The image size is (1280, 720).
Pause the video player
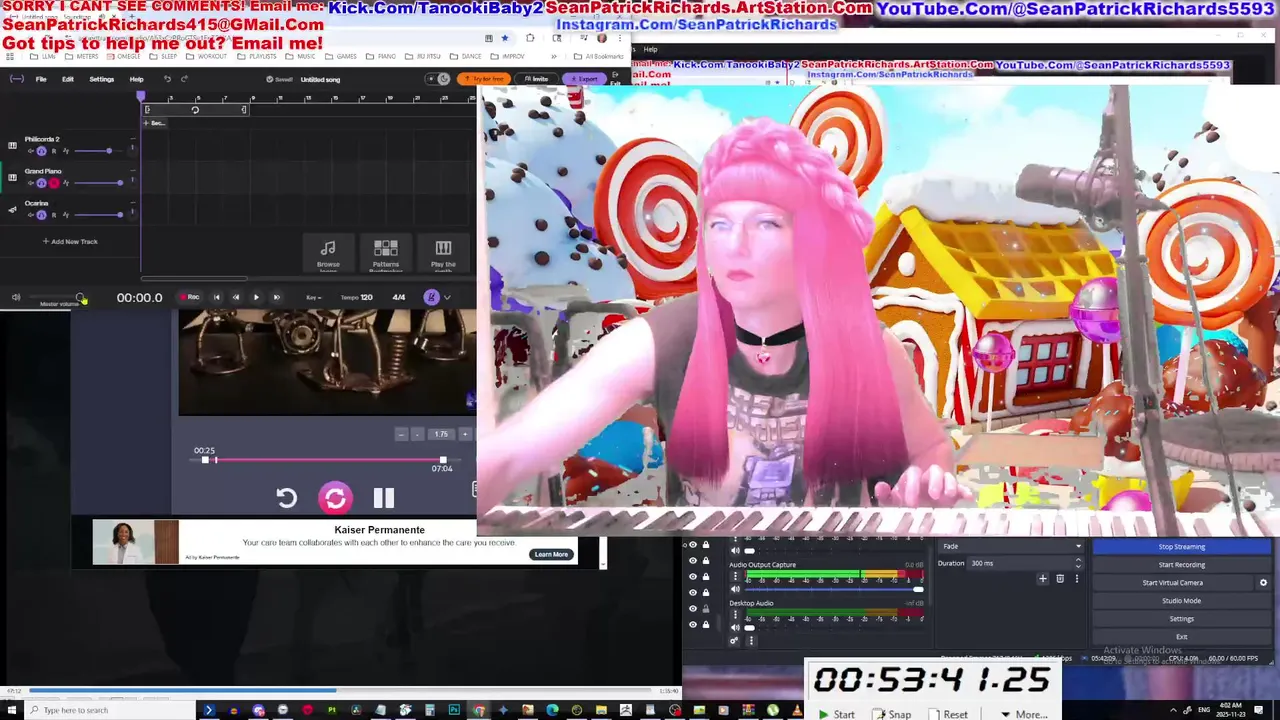pos(384,498)
